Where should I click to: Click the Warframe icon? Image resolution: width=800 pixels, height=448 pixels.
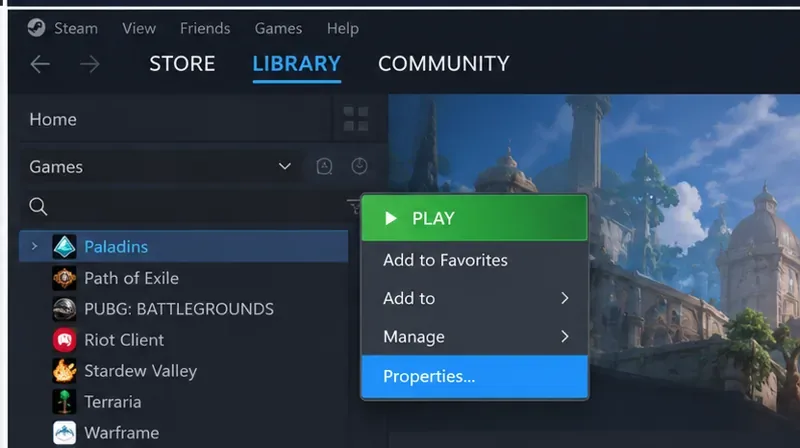click(x=64, y=433)
